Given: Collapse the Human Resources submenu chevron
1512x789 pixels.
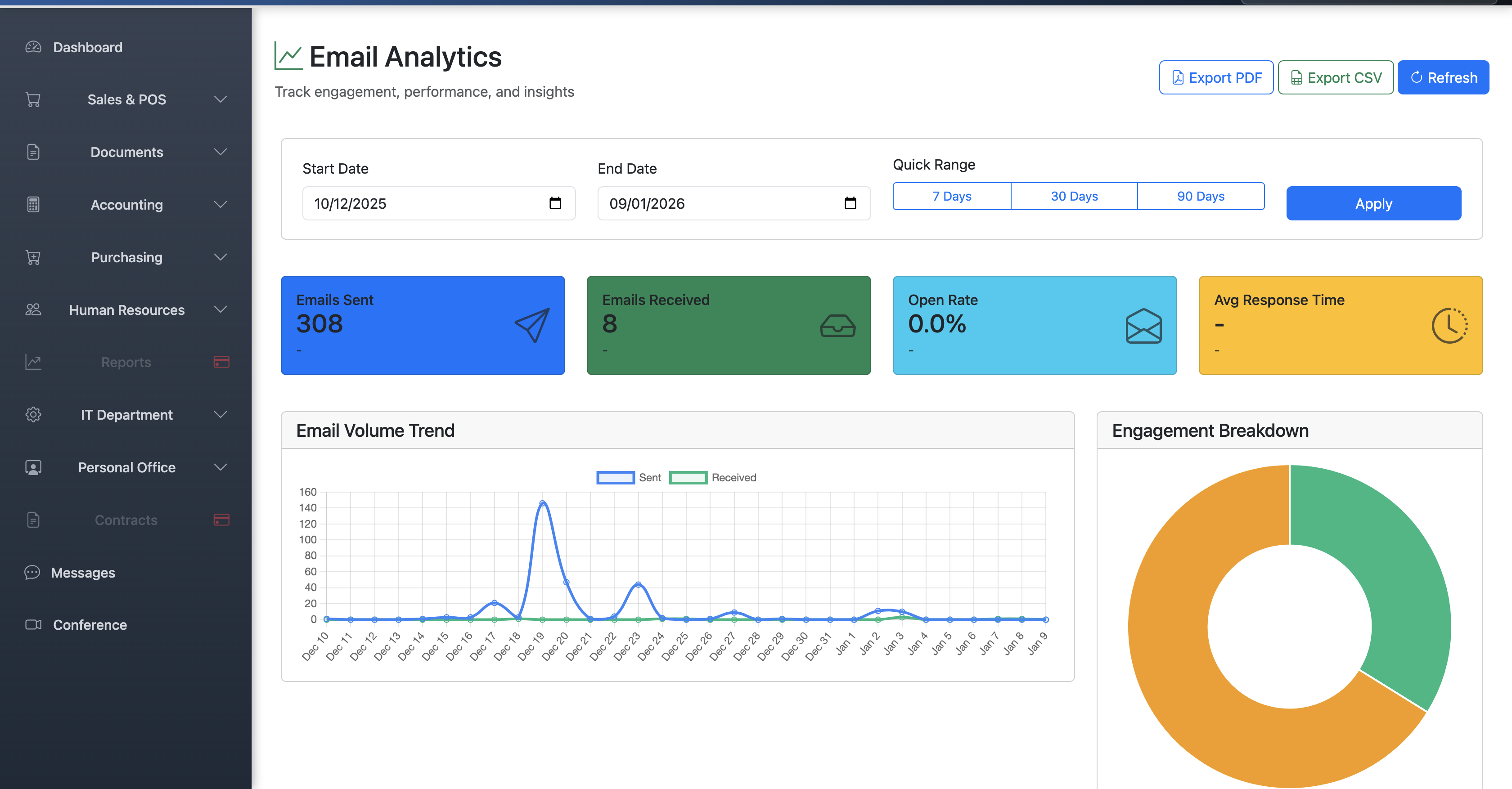Looking at the screenshot, I should 220,310.
